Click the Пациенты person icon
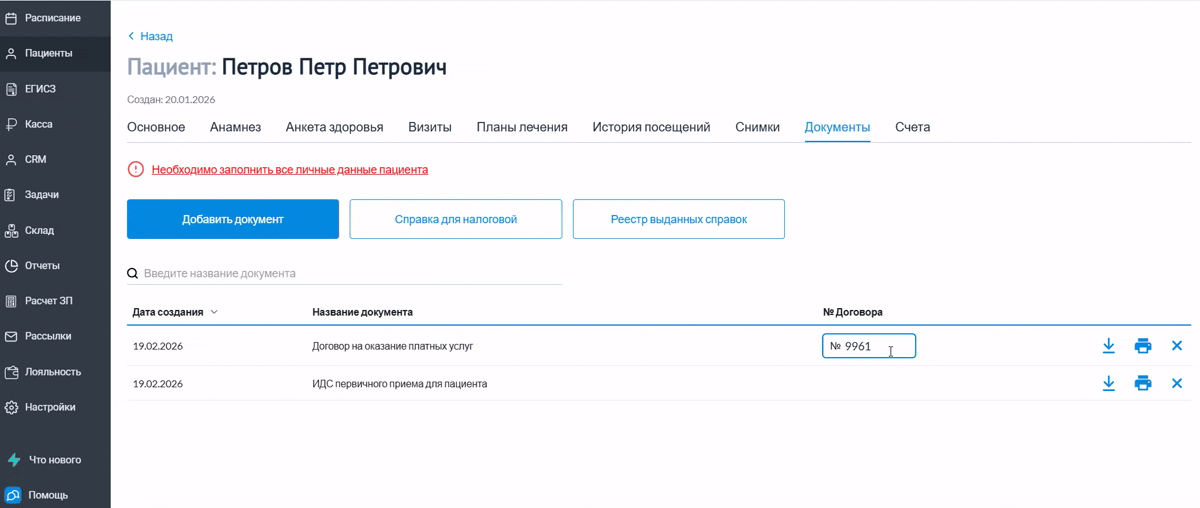This screenshot has width=1200, height=508. 12,53
